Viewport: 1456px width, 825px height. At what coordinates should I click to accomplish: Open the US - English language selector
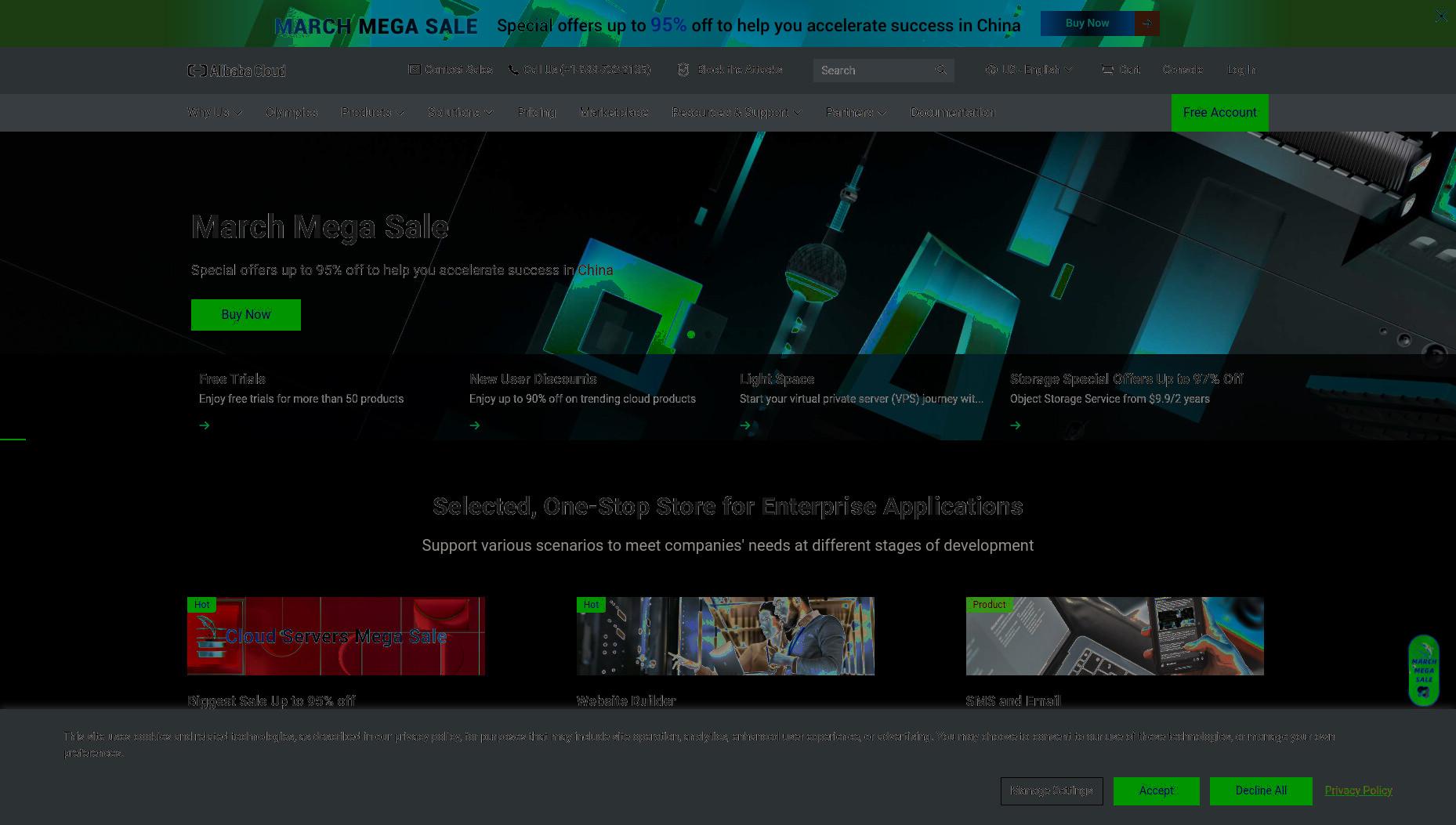1030,70
